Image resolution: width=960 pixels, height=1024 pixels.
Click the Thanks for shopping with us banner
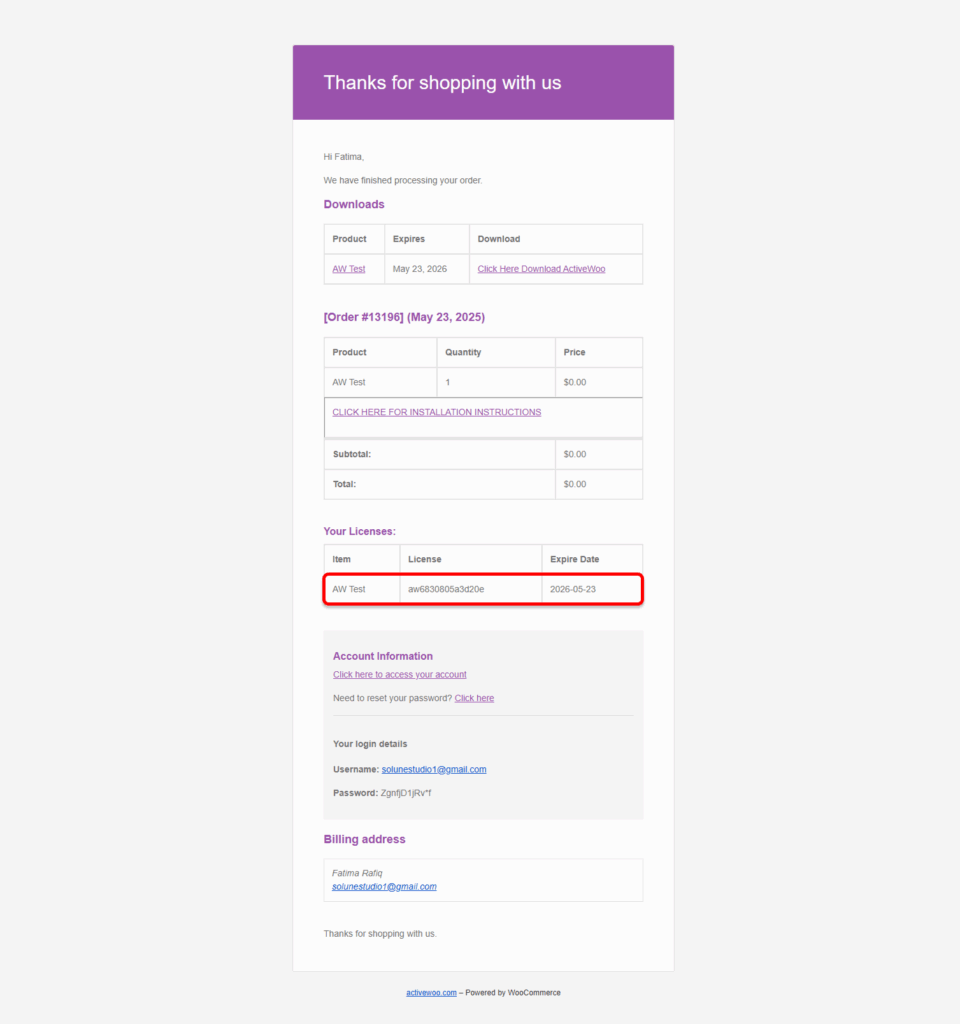pos(483,82)
